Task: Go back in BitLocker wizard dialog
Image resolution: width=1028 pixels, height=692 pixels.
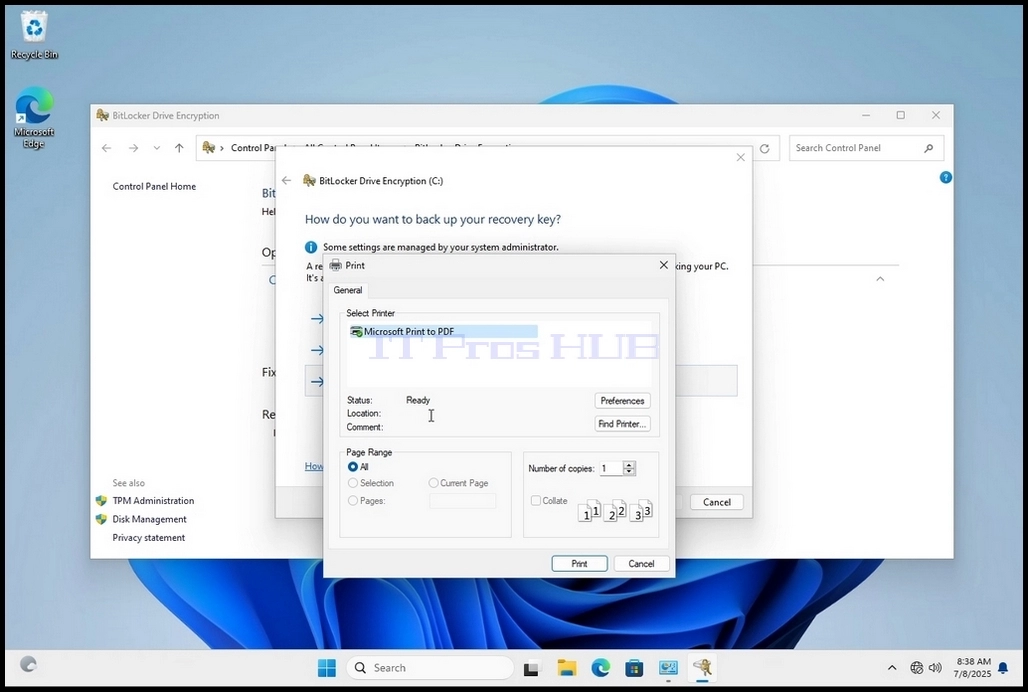Action: tap(287, 180)
